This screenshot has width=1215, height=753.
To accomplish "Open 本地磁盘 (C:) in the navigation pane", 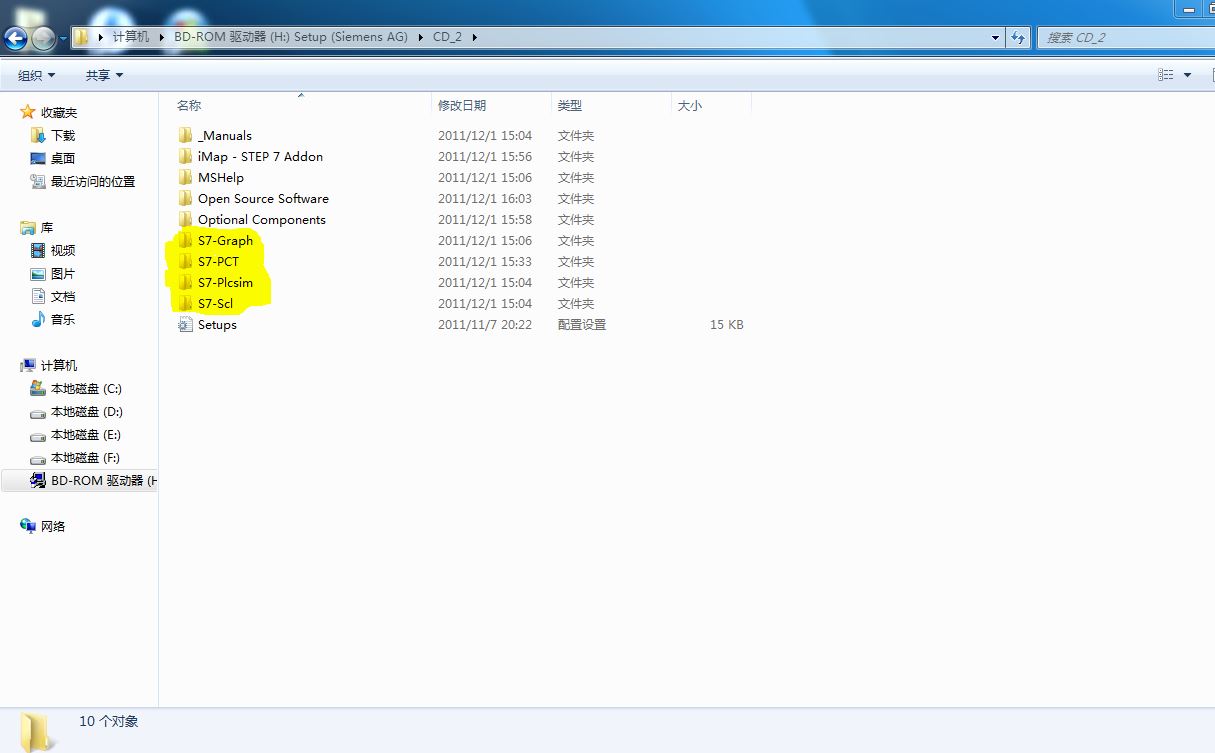I will (x=86, y=388).
